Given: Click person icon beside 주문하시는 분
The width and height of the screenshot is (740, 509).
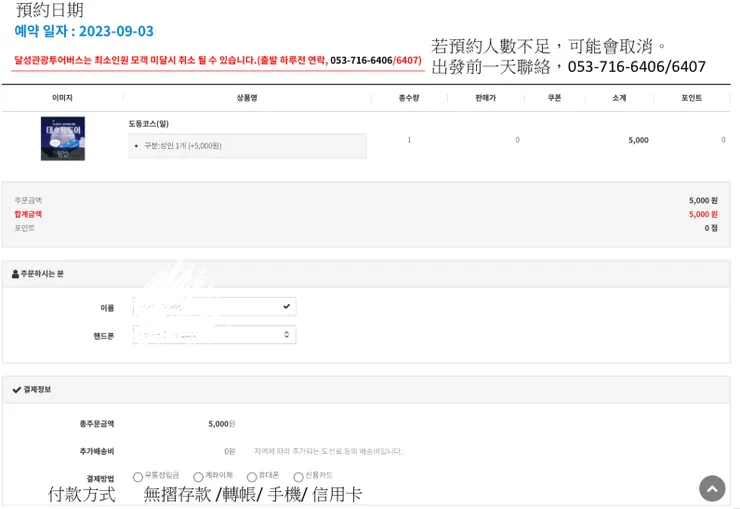Looking at the screenshot, I should coord(15,274).
